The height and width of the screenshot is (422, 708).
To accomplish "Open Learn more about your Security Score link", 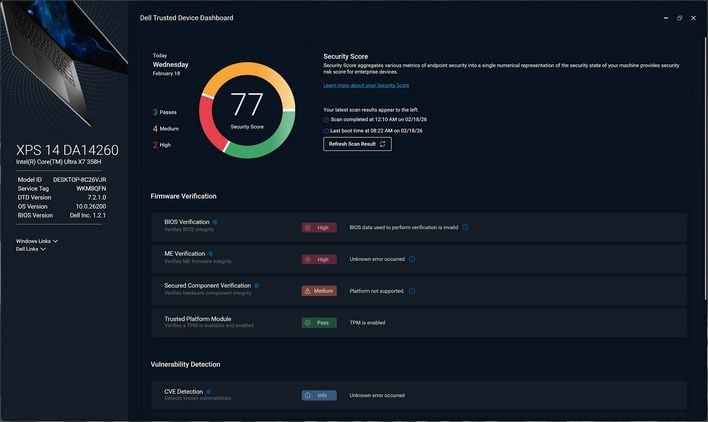I will 366,85.
